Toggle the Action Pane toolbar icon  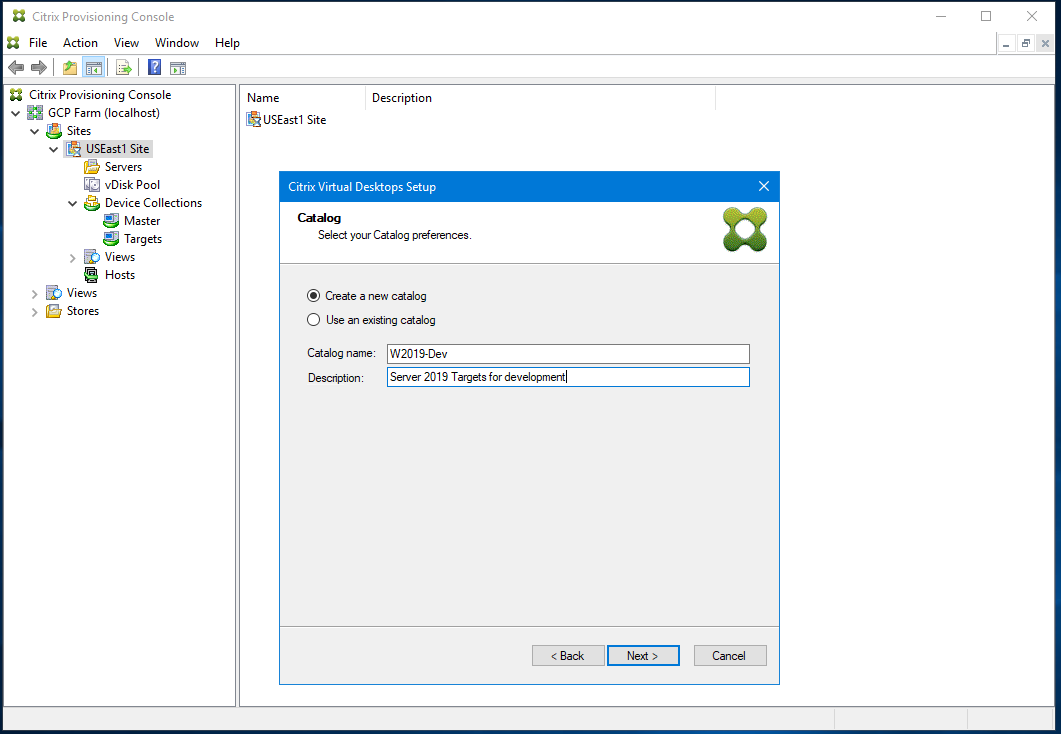pos(178,67)
